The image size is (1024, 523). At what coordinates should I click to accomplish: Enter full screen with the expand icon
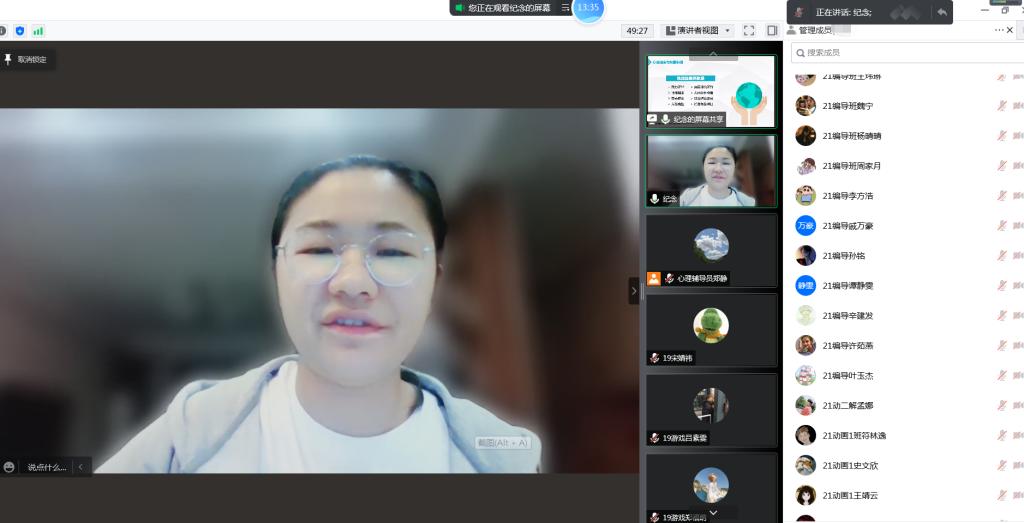(749, 31)
